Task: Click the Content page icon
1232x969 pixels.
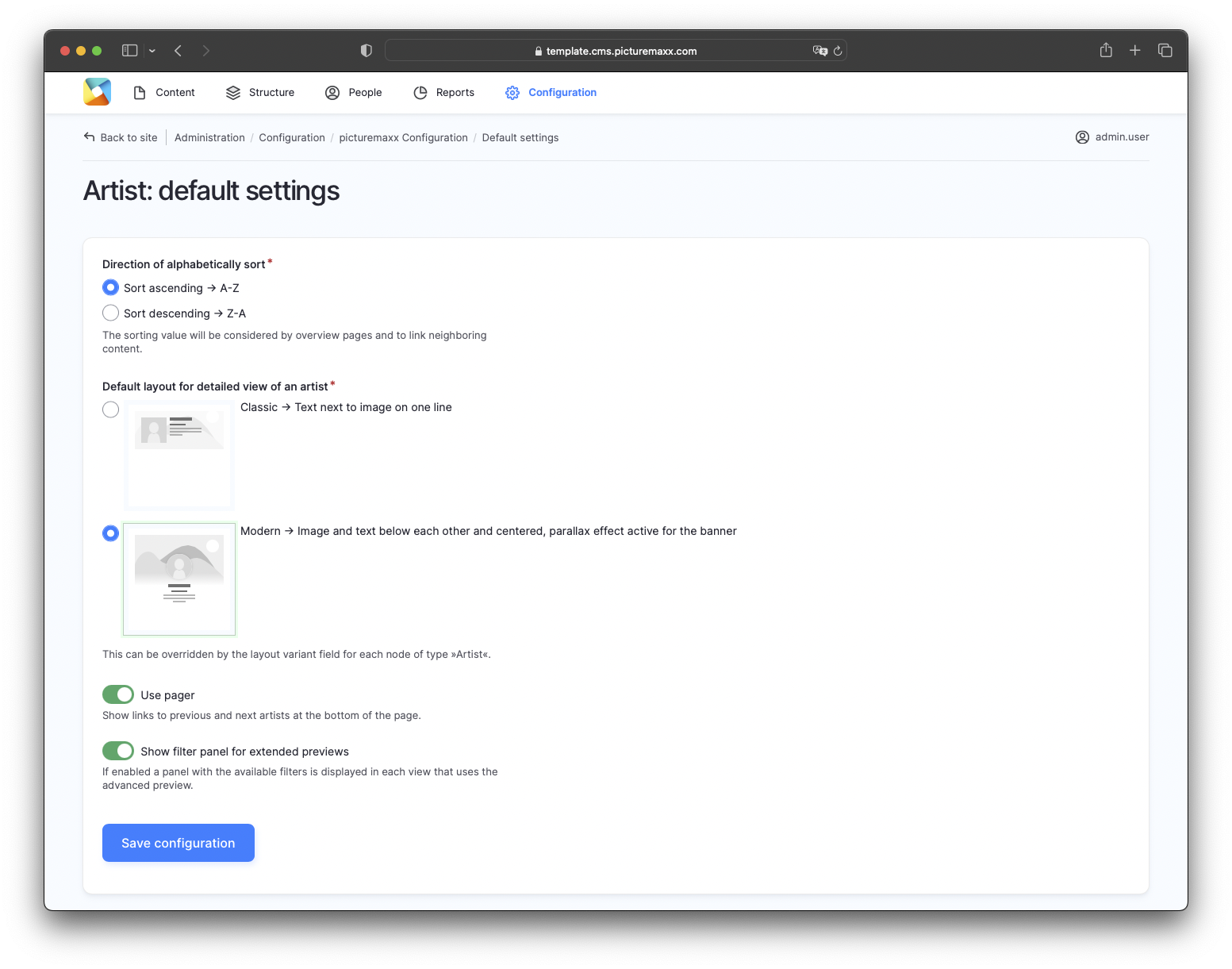Action: coord(140,93)
